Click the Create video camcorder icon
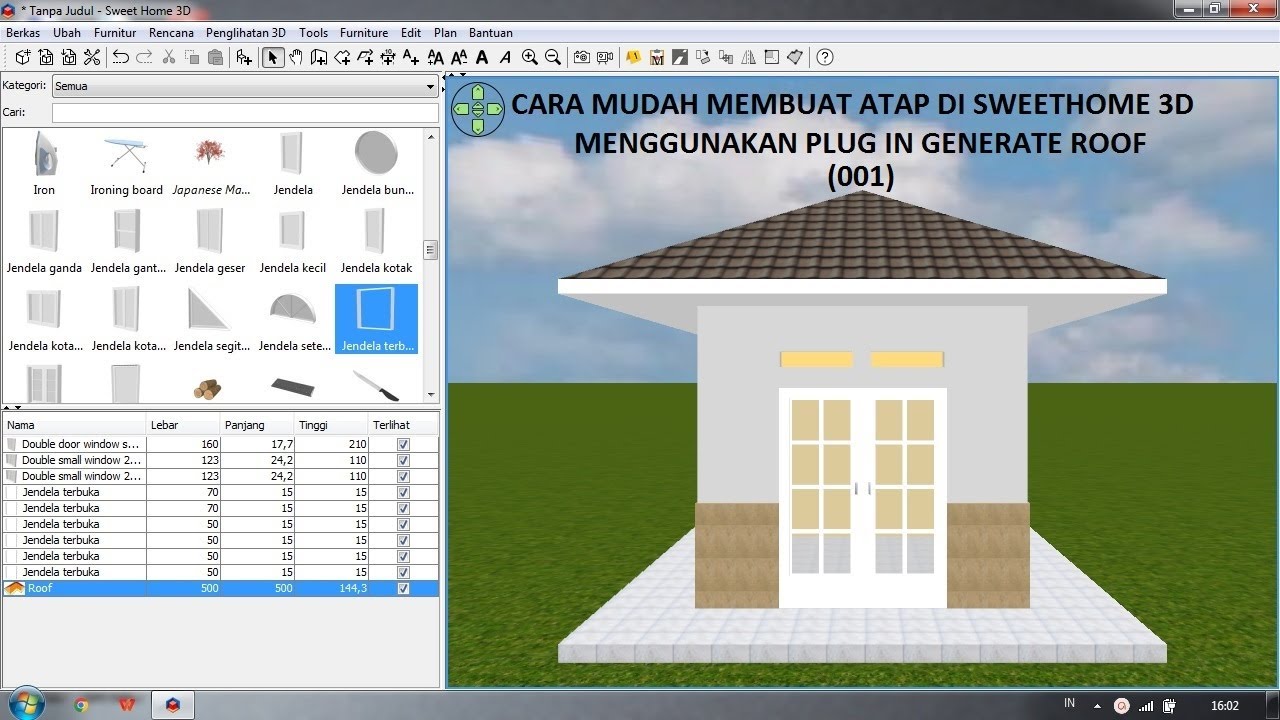 click(x=604, y=57)
